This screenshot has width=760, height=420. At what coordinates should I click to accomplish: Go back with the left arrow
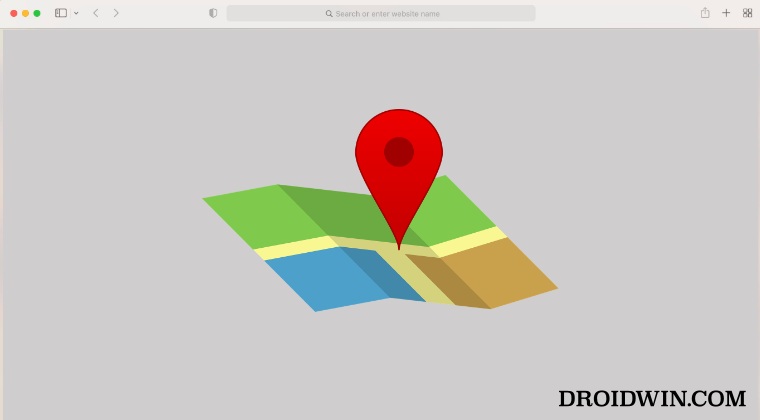(96, 13)
